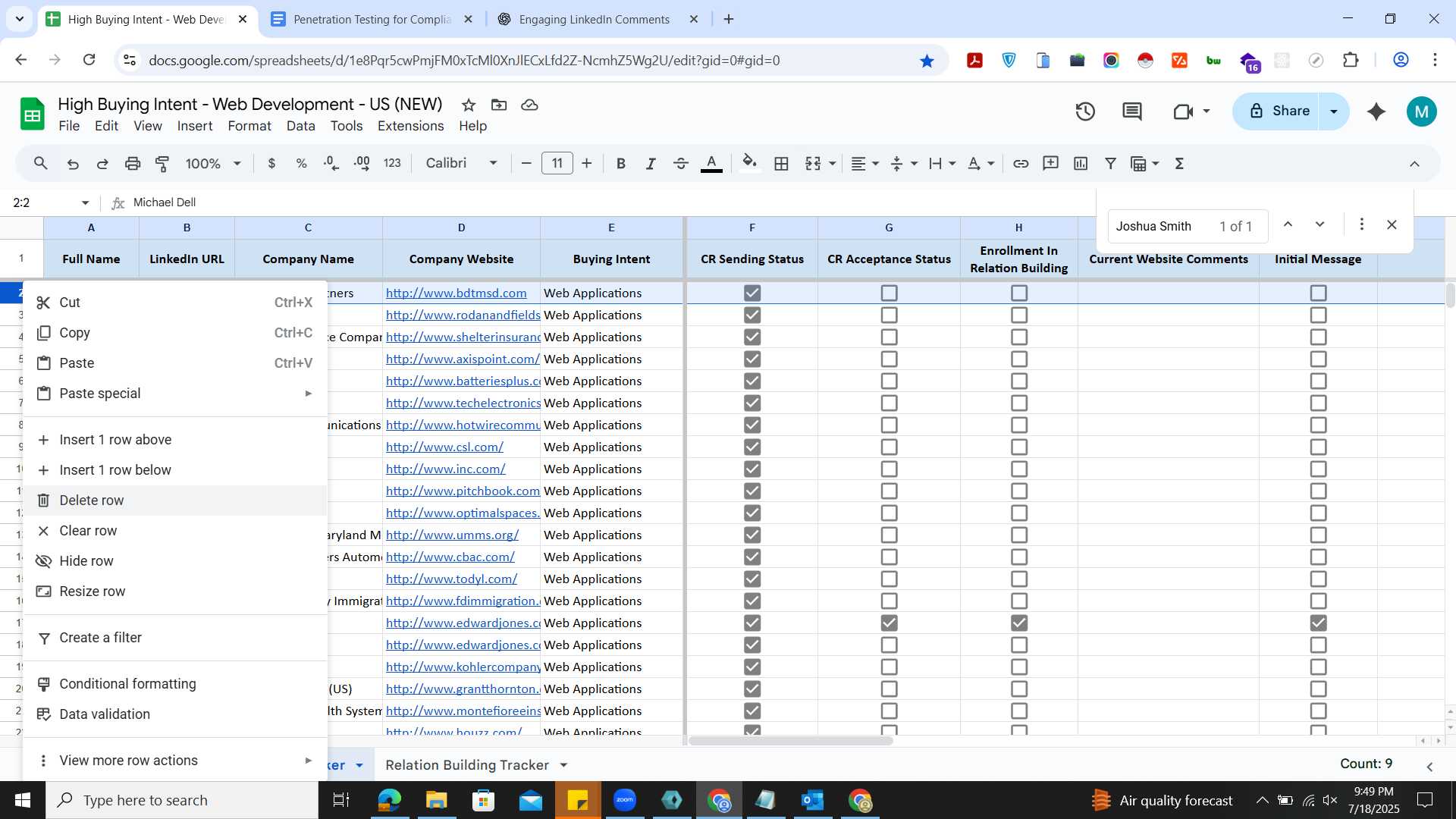Open comments panel icon
Viewport: 1456px width, 819px height.
[x=1132, y=112]
